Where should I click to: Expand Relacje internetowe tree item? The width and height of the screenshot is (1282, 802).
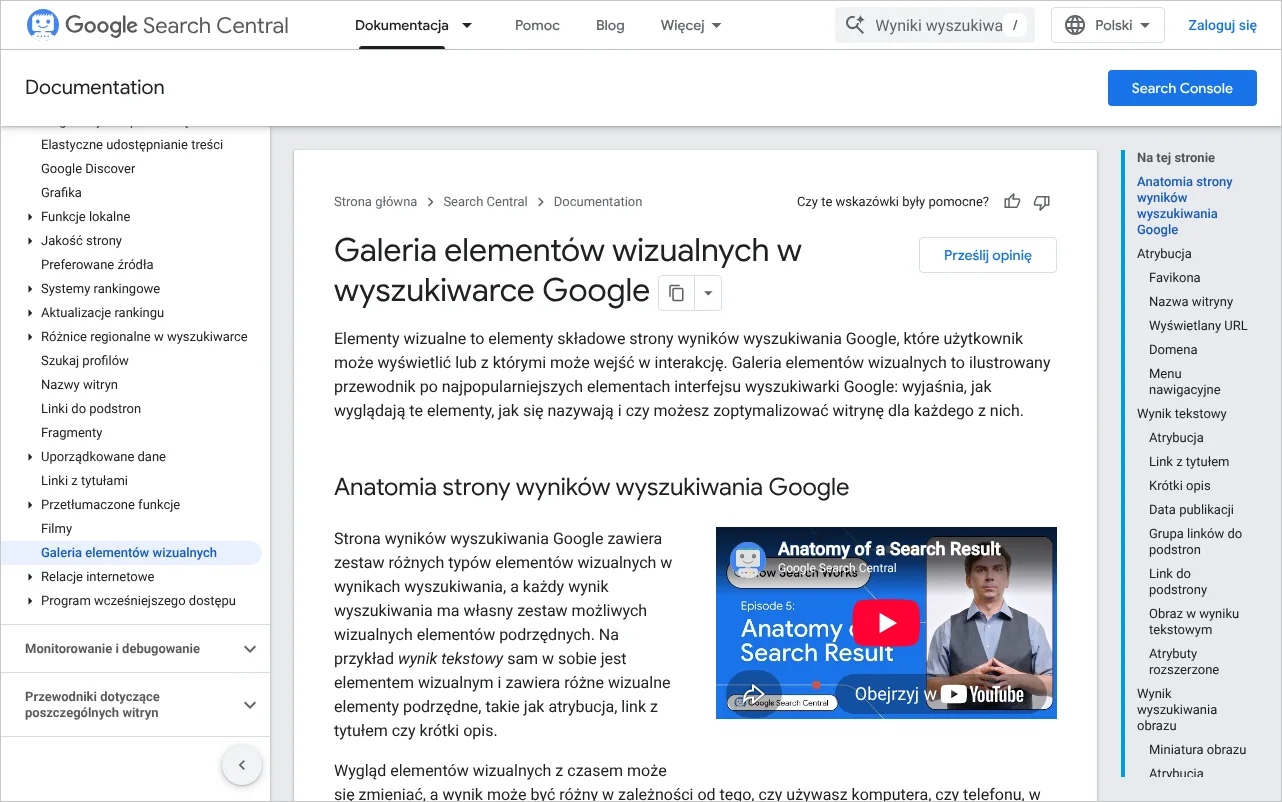coord(30,577)
